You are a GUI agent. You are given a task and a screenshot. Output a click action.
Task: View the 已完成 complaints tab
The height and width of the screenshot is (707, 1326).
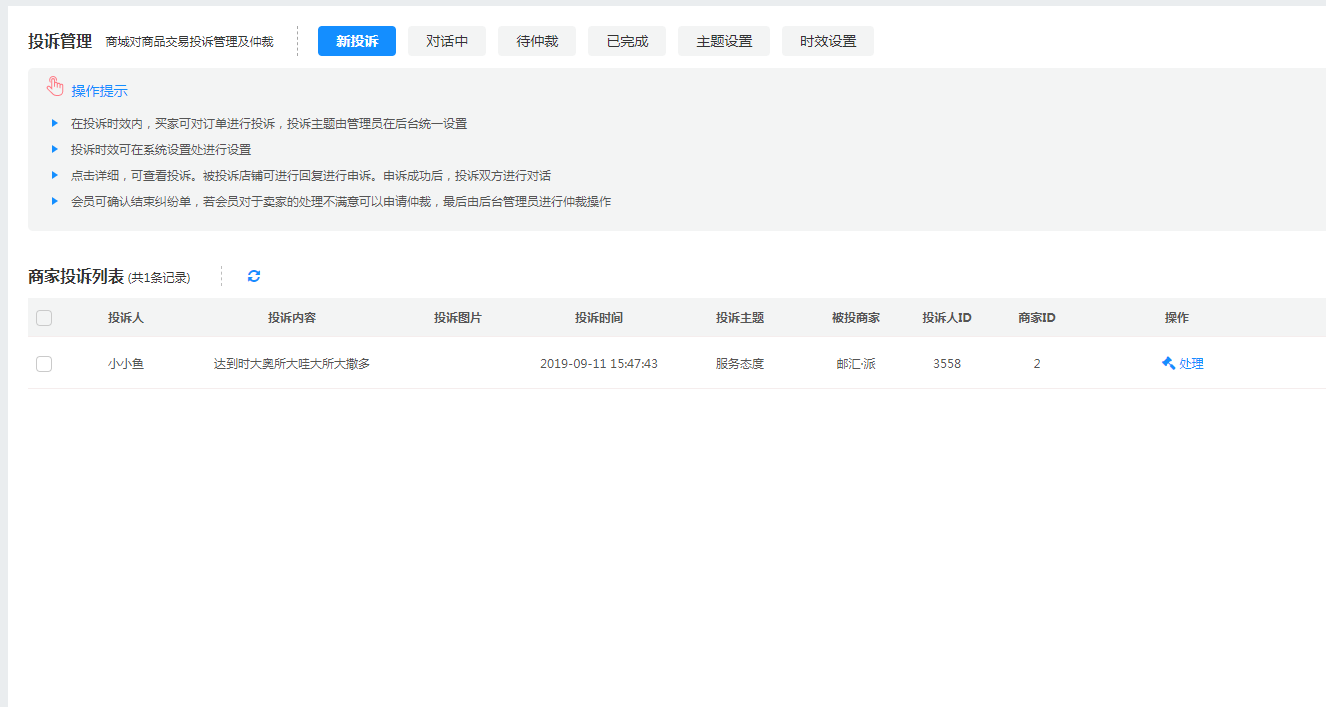click(627, 41)
